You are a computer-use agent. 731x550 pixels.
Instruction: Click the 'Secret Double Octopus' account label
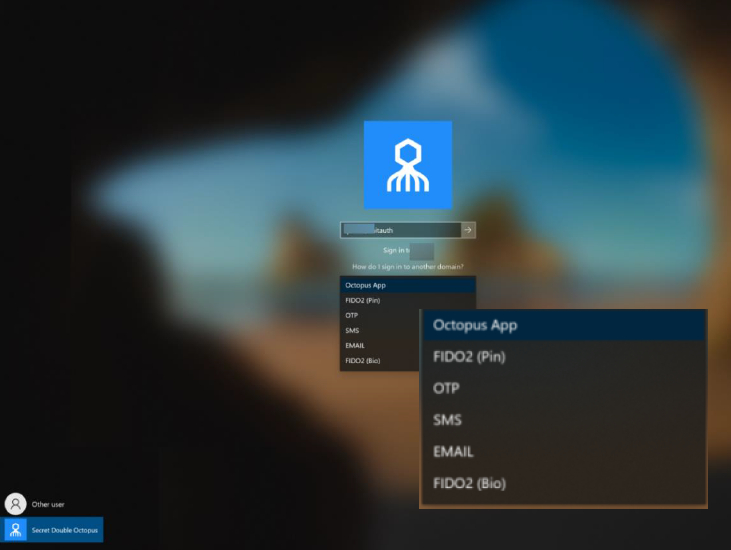point(65,530)
